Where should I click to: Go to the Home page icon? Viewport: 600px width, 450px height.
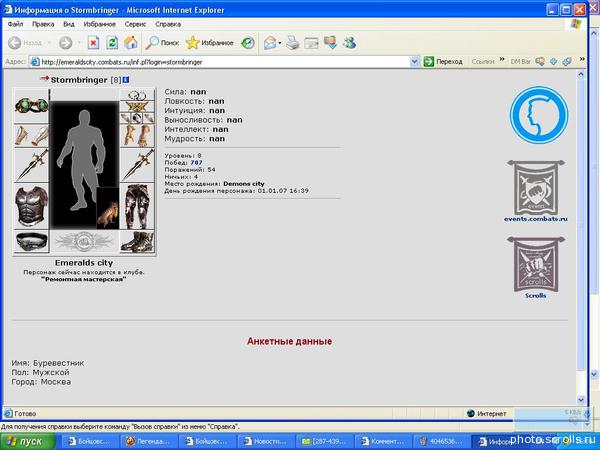coord(129,43)
